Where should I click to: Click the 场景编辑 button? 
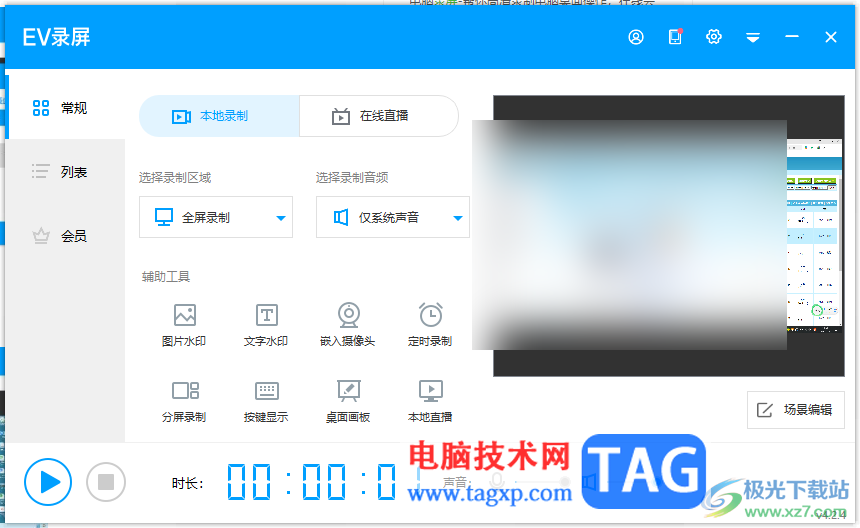pos(795,410)
